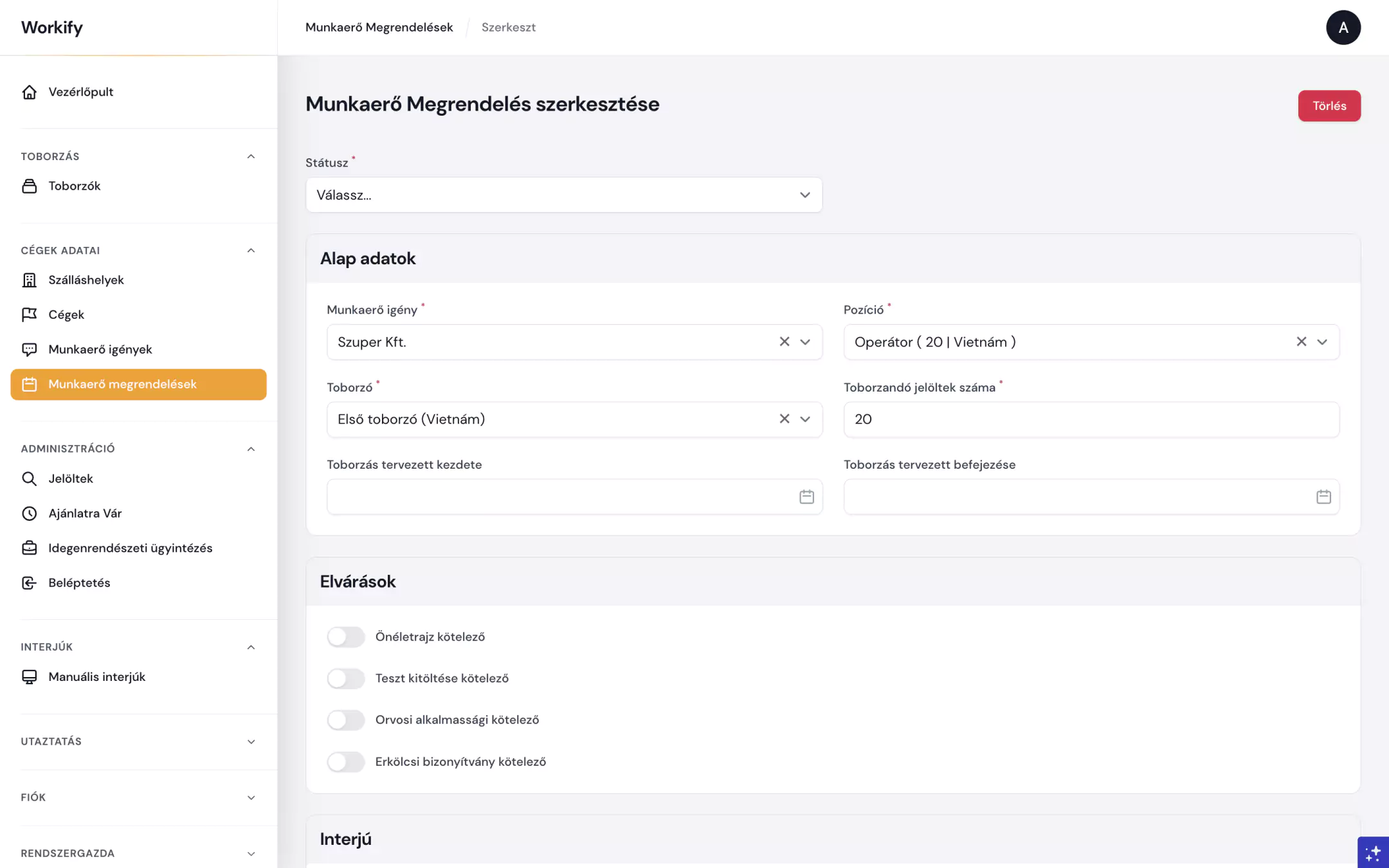Clear the Szuper Kft. selection with X

784,341
